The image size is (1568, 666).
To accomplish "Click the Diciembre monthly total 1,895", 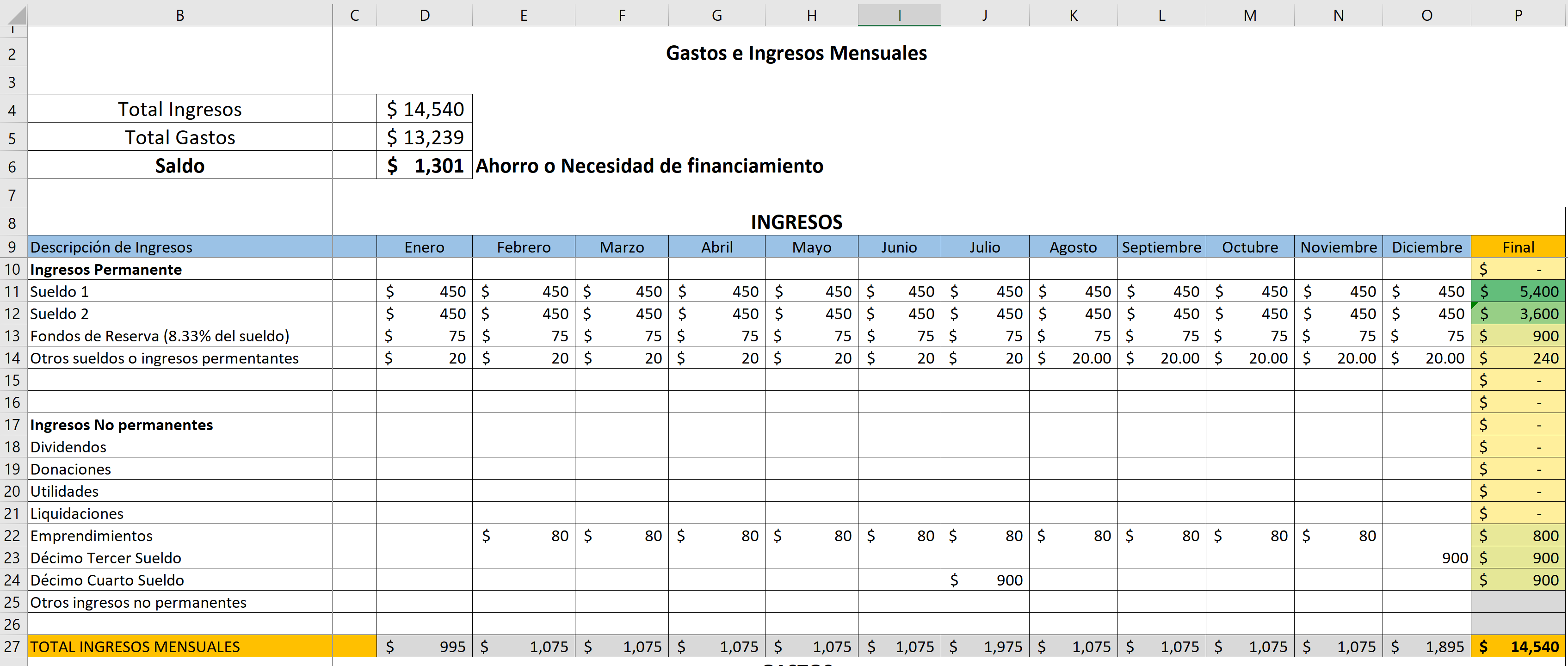I will point(1427,647).
